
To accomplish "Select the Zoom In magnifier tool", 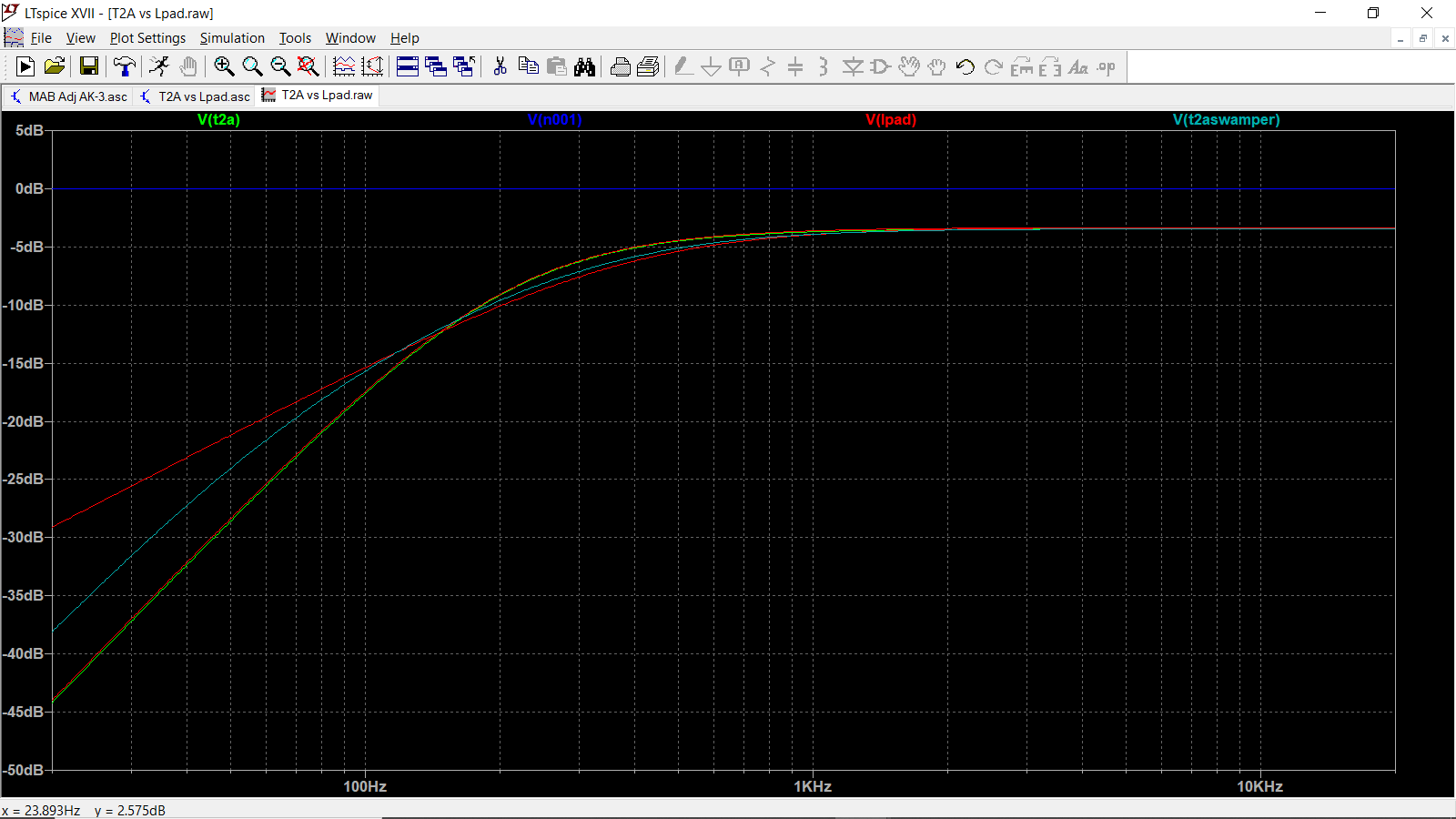I will (x=224, y=66).
